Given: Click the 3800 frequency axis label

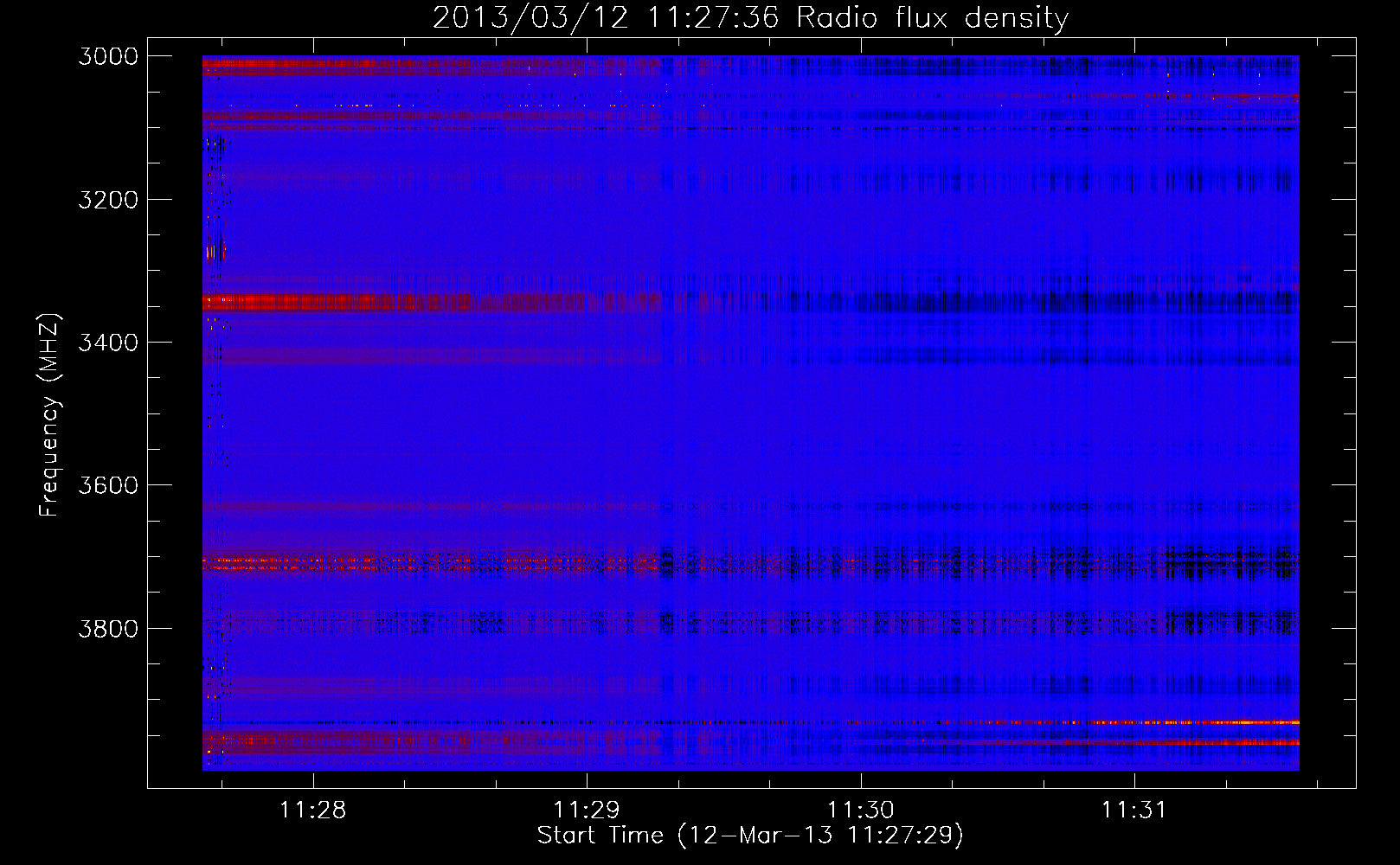Looking at the screenshot, I should (108, 628).
